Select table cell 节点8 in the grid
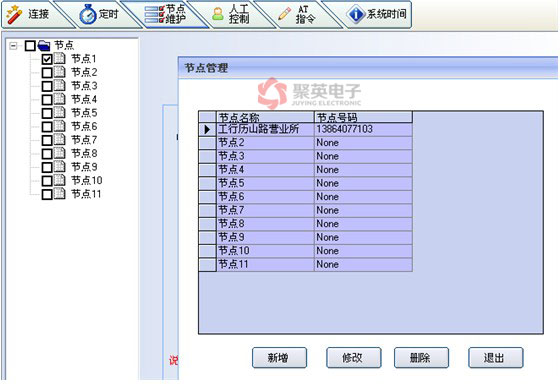This screenshot has width=560, height=388. (265, 224)
